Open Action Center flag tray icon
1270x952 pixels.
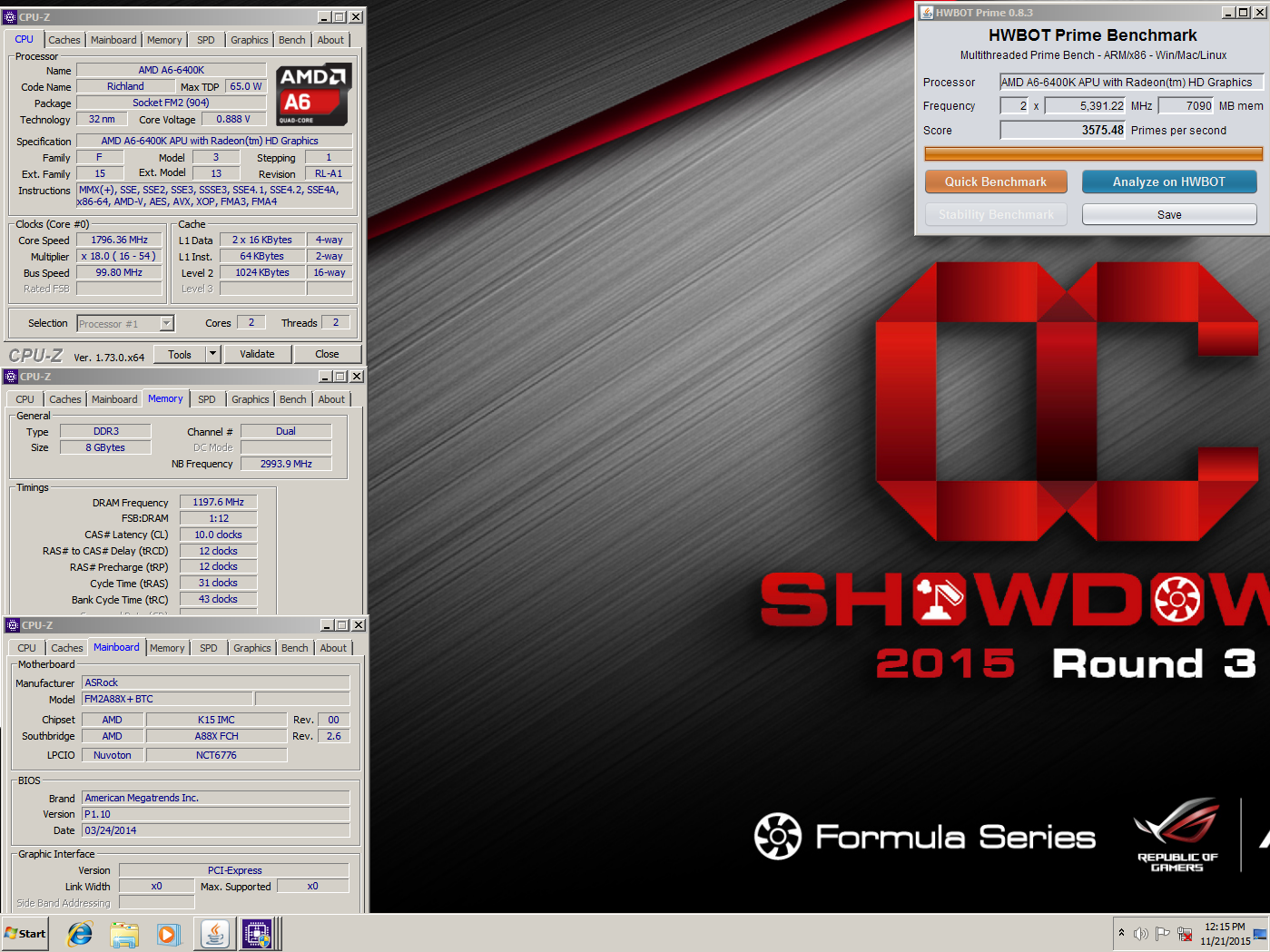click(x=1163, y=933)
